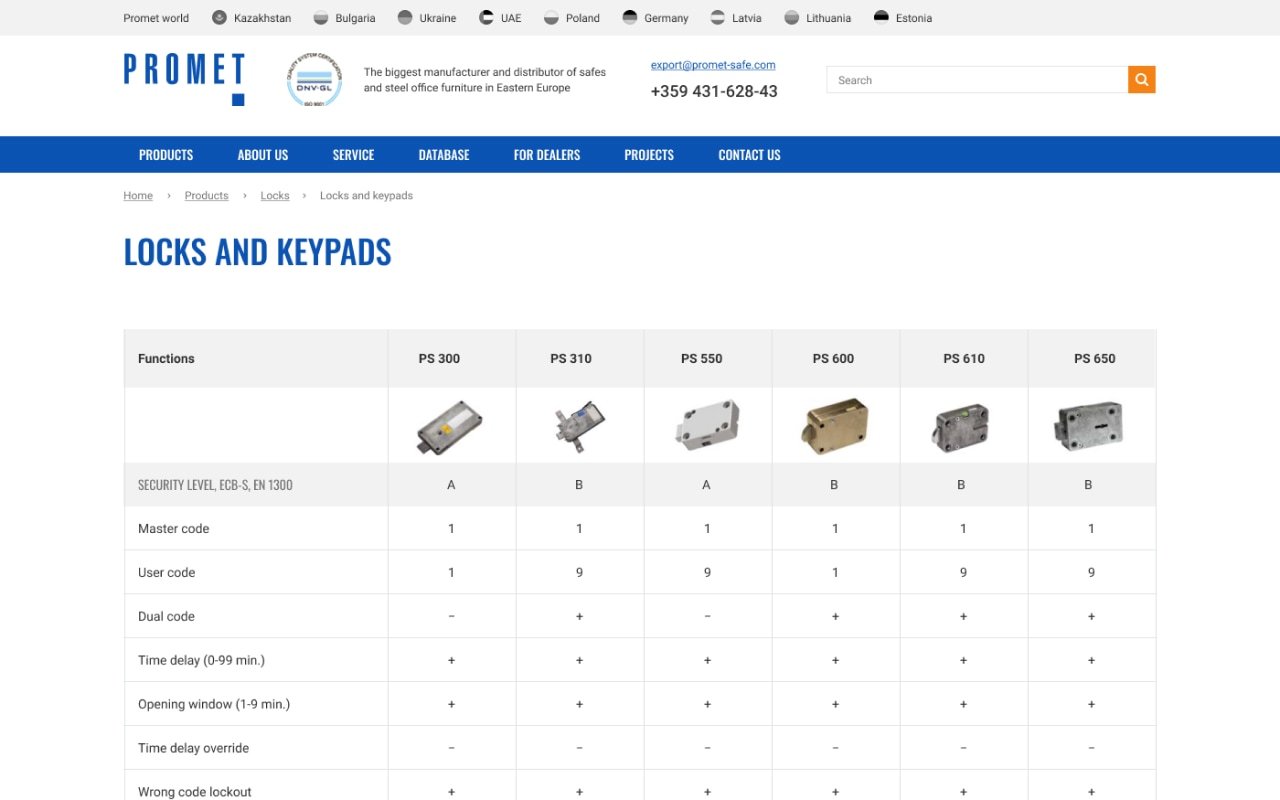The width and height of the screenshot is (1280, 800).
Task: Click the 'Time delay (0-99 min.)' row label
Action: [201, 661]
